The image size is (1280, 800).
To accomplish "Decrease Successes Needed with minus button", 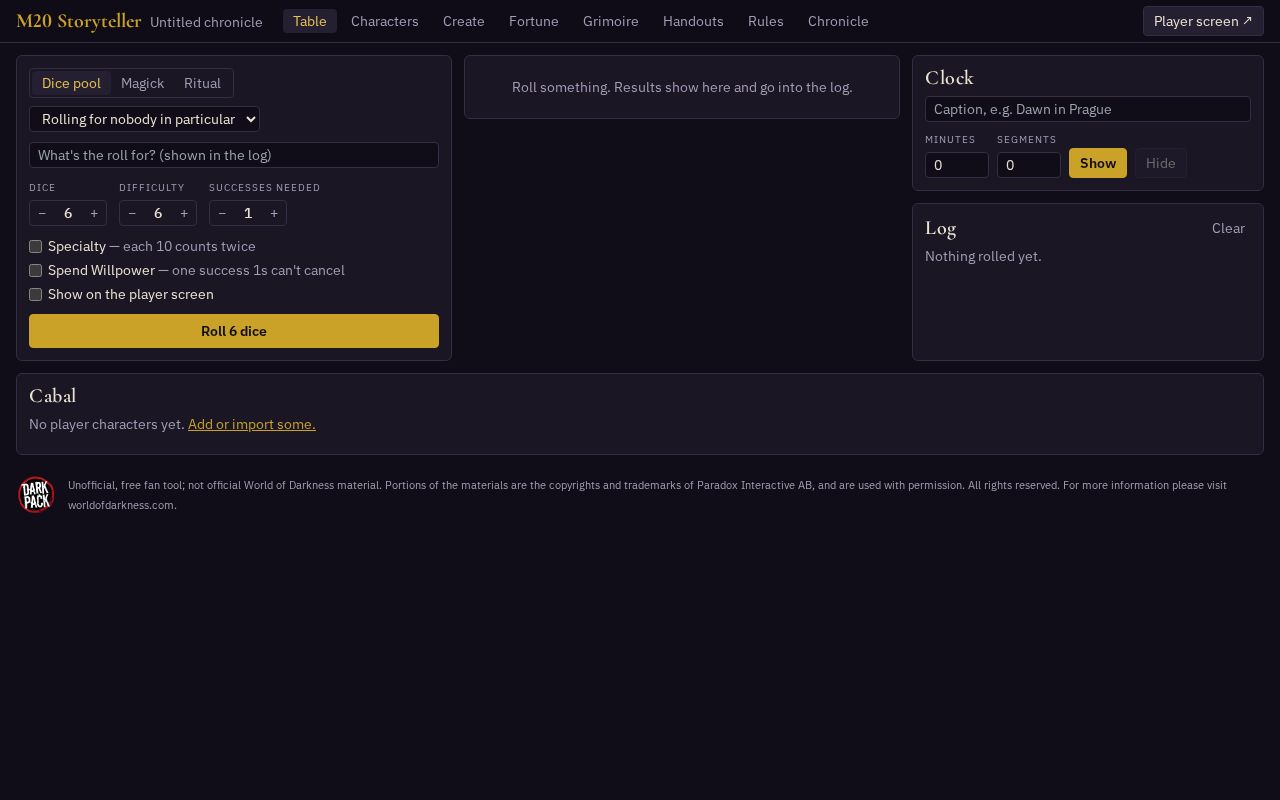I will click(x=222, y=213).
